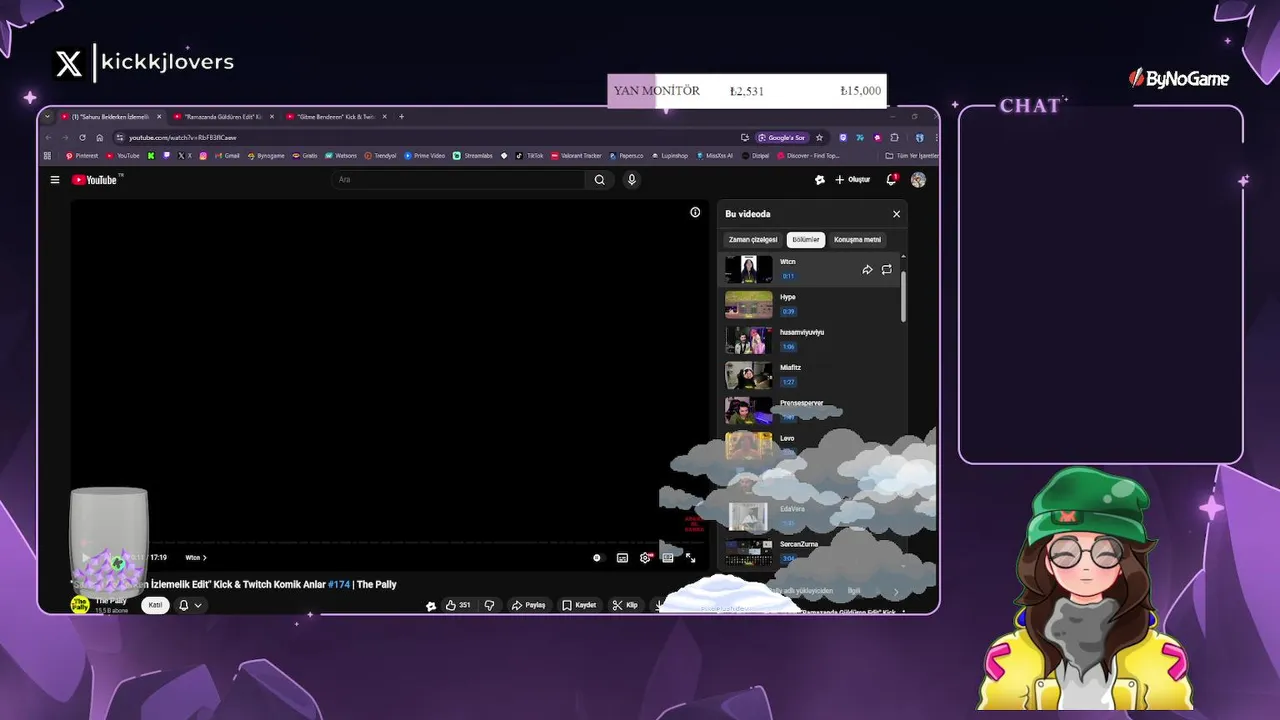Open the Wtcn chapter thumbnail

pos(749,269)
